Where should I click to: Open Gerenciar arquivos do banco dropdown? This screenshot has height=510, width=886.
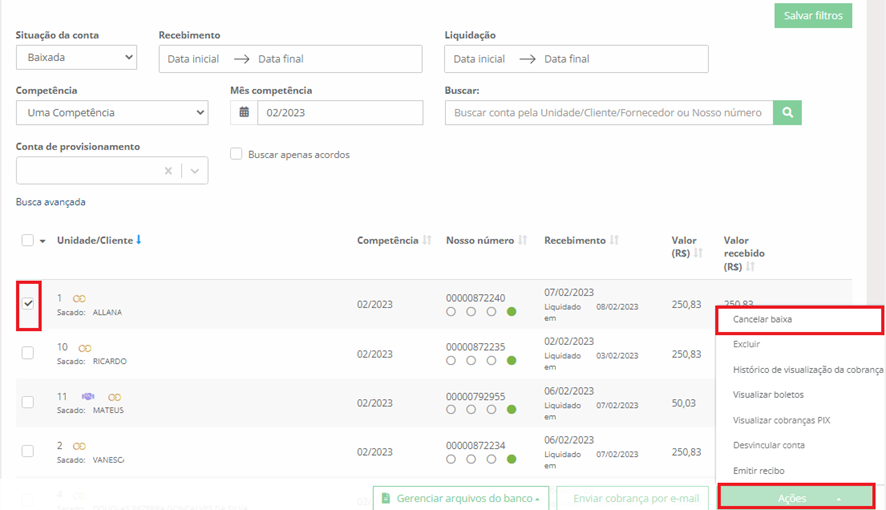pos(461,498)
